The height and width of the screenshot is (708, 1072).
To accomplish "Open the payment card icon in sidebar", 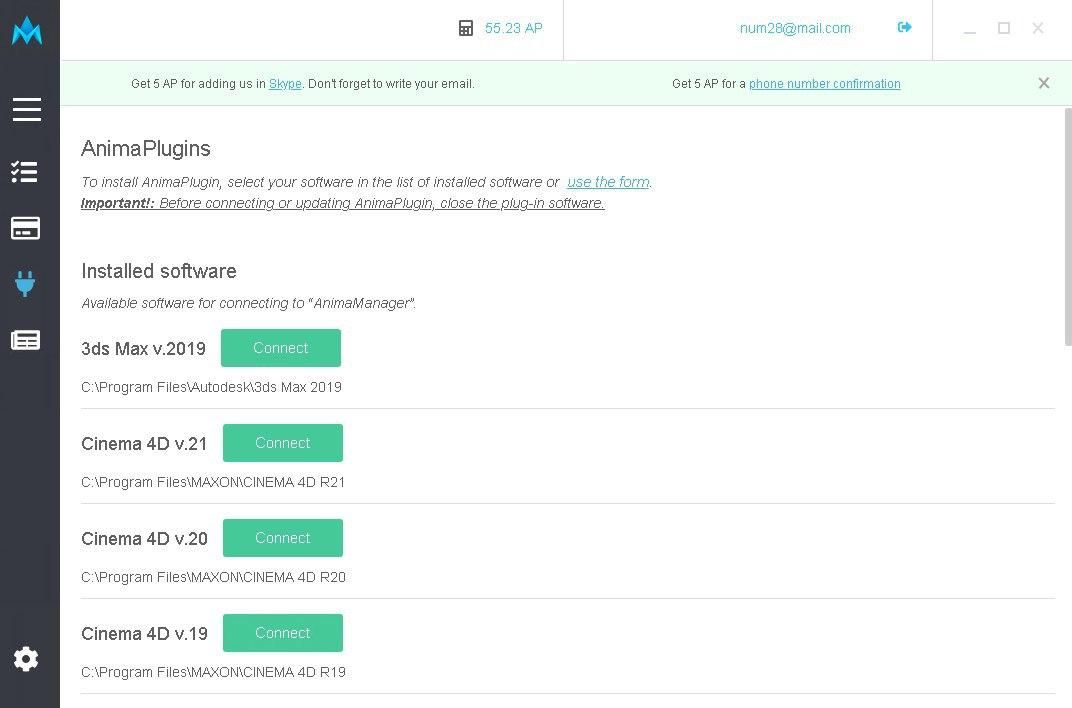I will pos(26,228).
